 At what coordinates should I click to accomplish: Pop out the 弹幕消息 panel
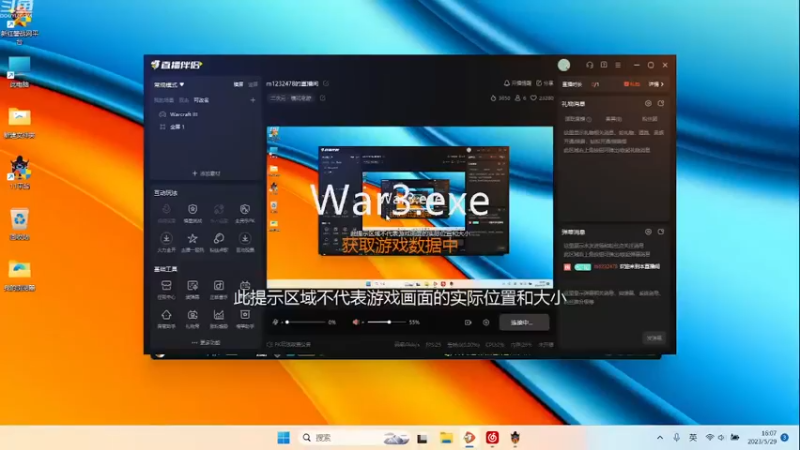pyautogui.click(x=661, y=232)
